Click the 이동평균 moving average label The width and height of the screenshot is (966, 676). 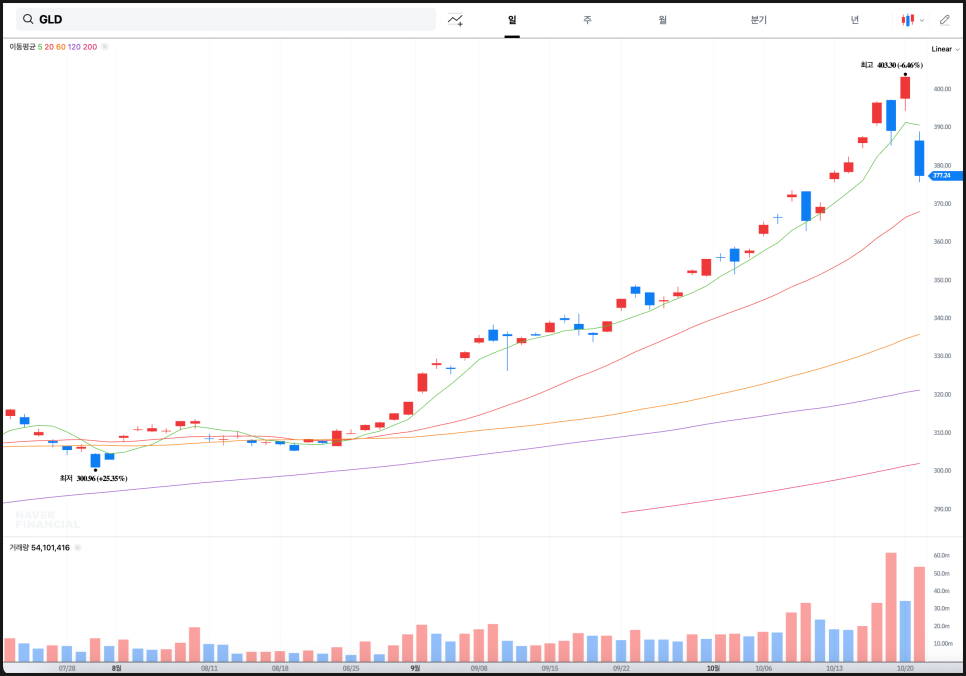(22, 47)
